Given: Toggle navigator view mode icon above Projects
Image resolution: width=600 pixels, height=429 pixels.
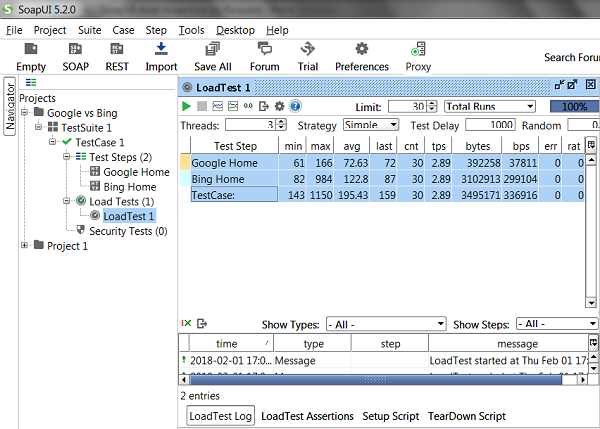Looking at the screenshot, I should click(x=31, y=82).
